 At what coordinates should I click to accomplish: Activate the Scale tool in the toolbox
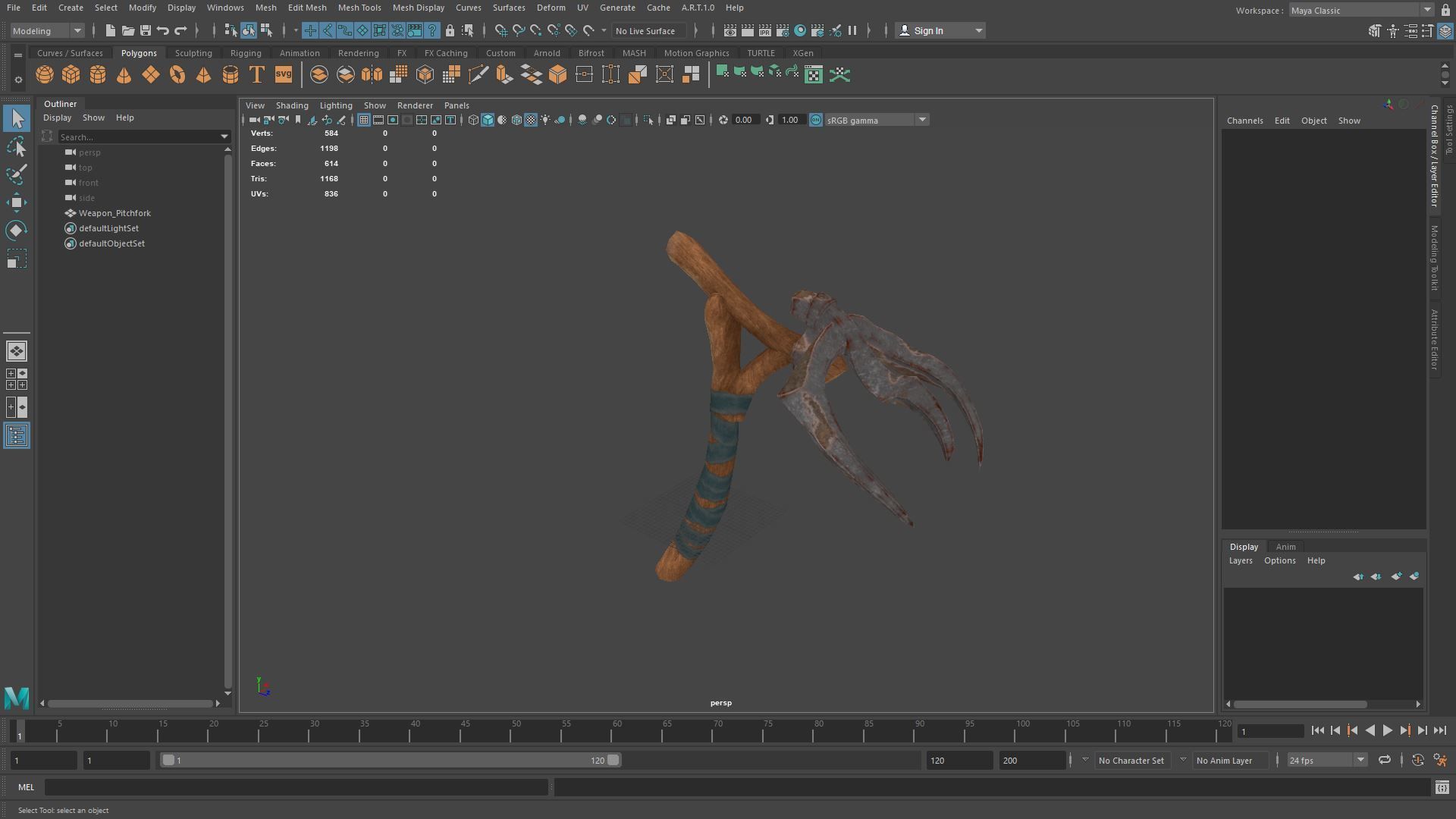coord(17,259)
